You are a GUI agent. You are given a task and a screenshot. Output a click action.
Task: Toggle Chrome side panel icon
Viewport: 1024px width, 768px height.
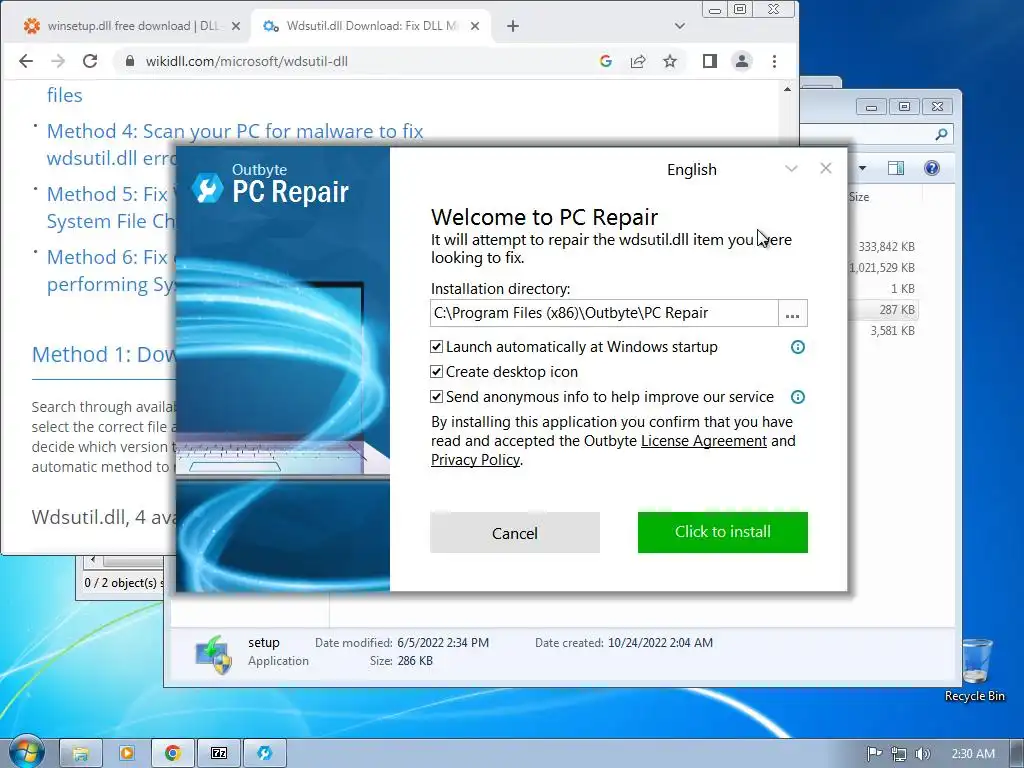coord(710,61)
